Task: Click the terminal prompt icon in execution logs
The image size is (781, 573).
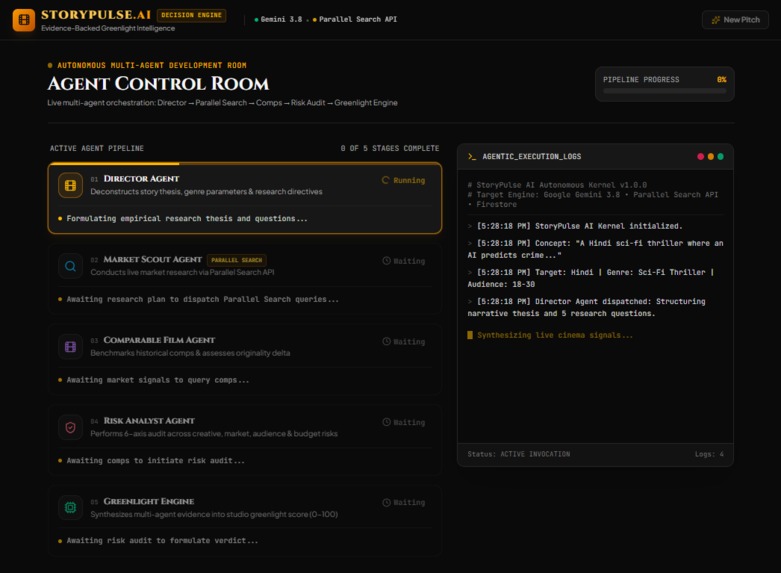Action: (x=472, y=156)
